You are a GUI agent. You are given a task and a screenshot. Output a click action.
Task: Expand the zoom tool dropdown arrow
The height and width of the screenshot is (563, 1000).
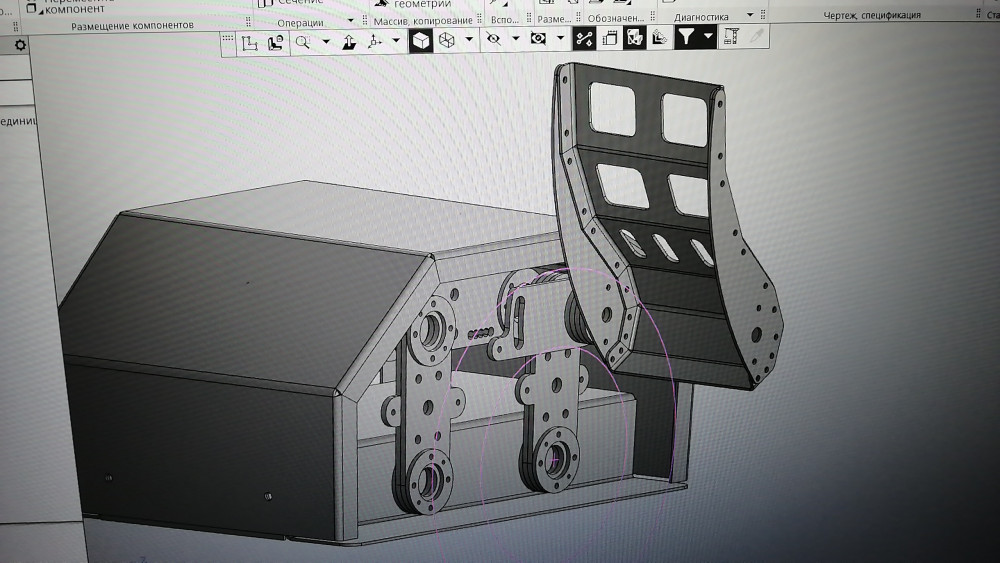click(326, 42)
